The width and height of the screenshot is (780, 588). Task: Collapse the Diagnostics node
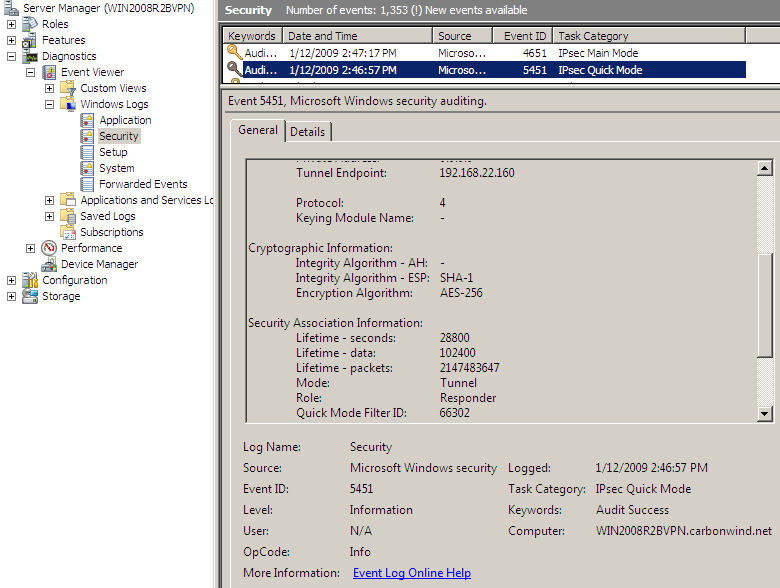point(11,56)
